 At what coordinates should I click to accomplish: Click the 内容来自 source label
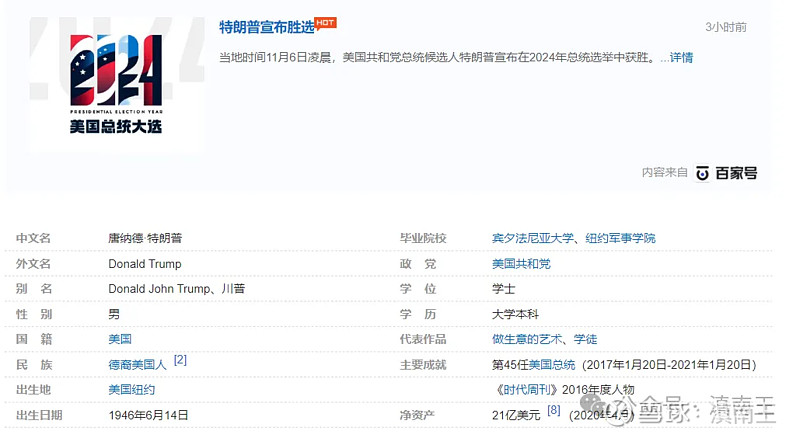pos(665,173)
